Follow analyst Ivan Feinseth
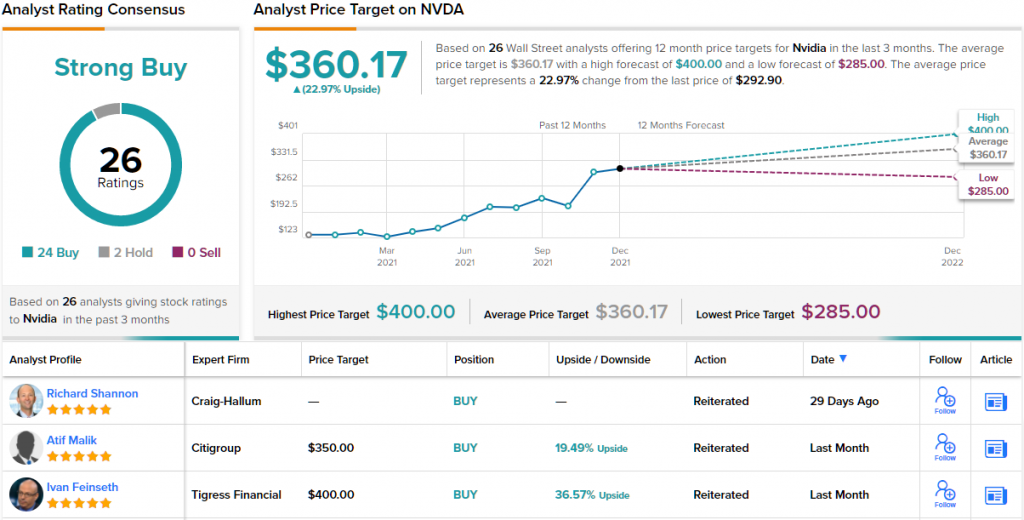 click(x=945, y=495)
